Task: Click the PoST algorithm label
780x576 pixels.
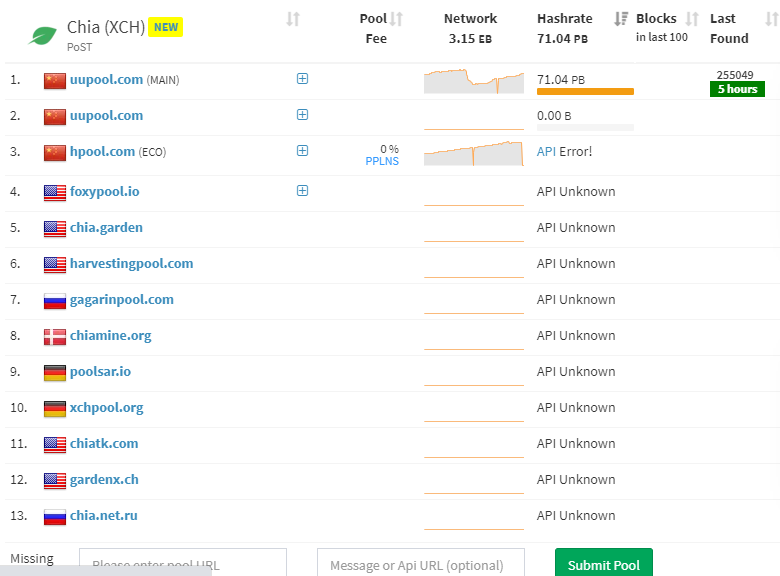Action: [x=80, y=47]
